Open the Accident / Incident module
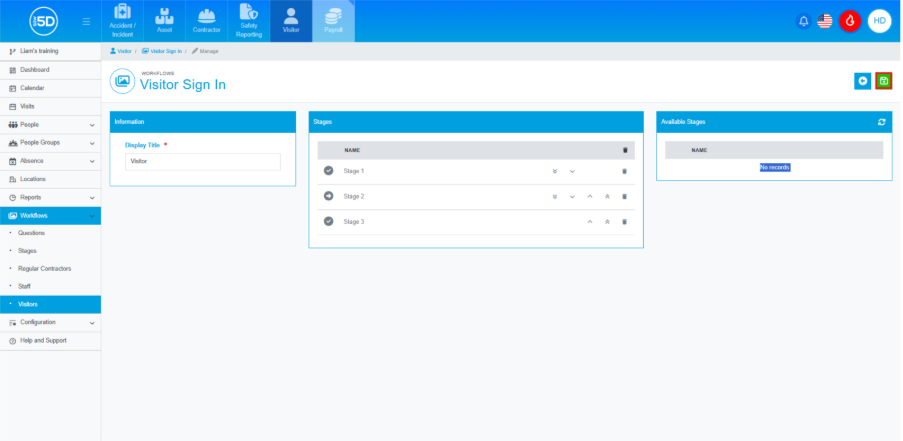The image size is (903, 441). pos(123,21)
